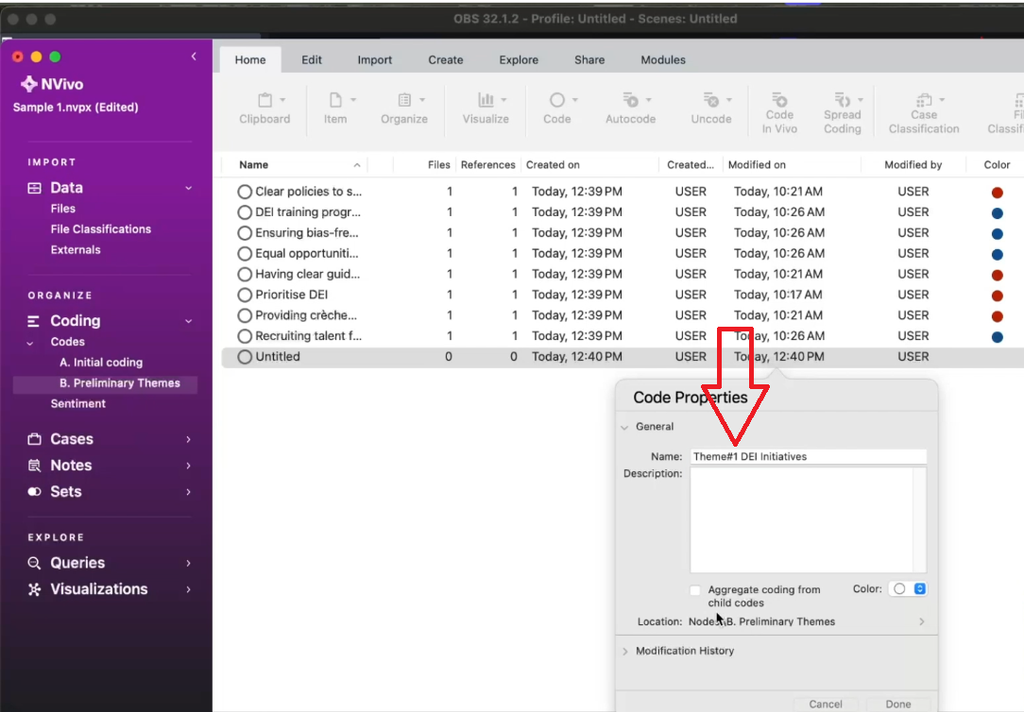Select A. Initial coding folder
The image size is (1024, 712).
click(x=101, y=363)
